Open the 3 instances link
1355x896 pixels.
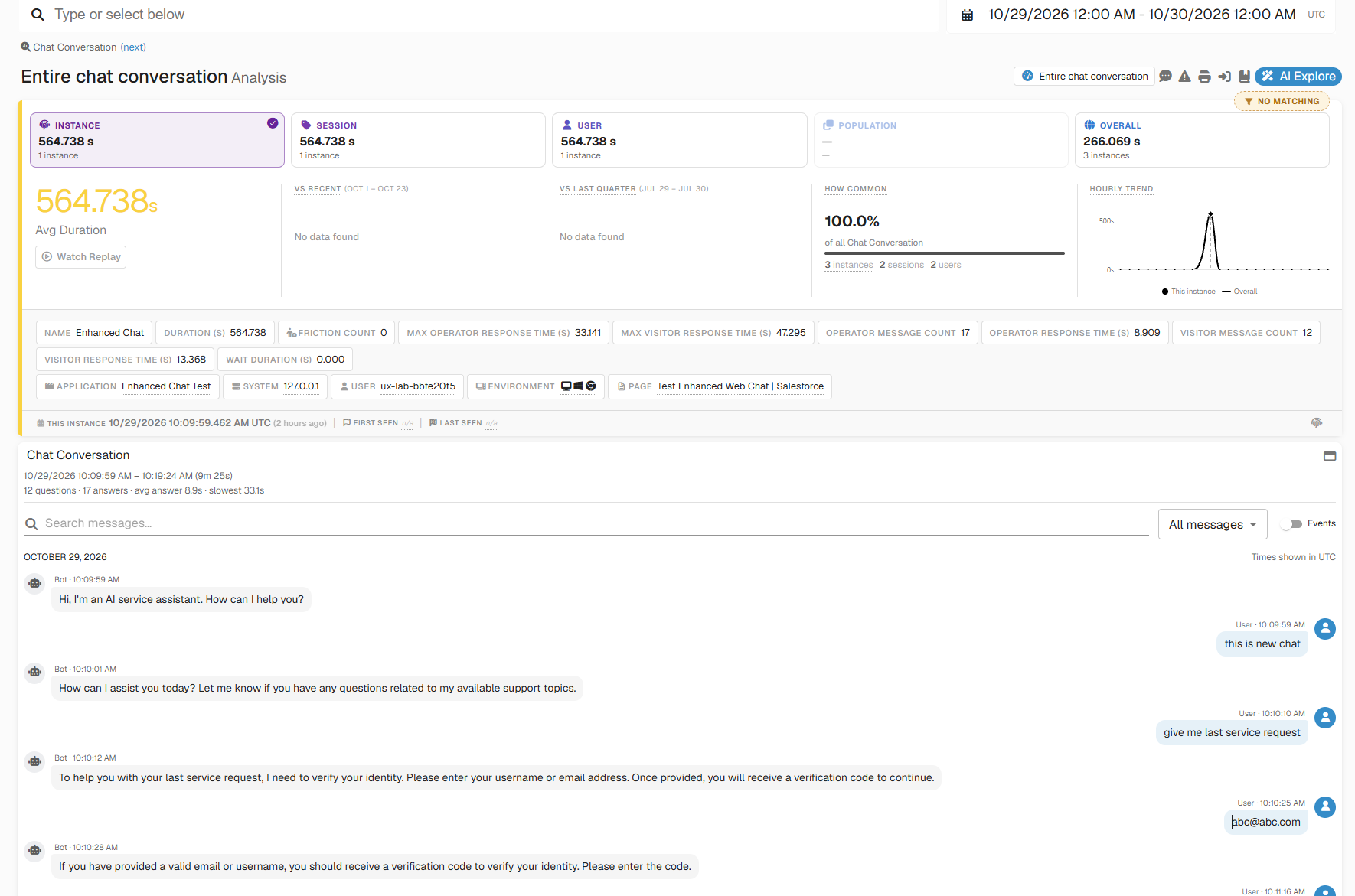(849, 266)
